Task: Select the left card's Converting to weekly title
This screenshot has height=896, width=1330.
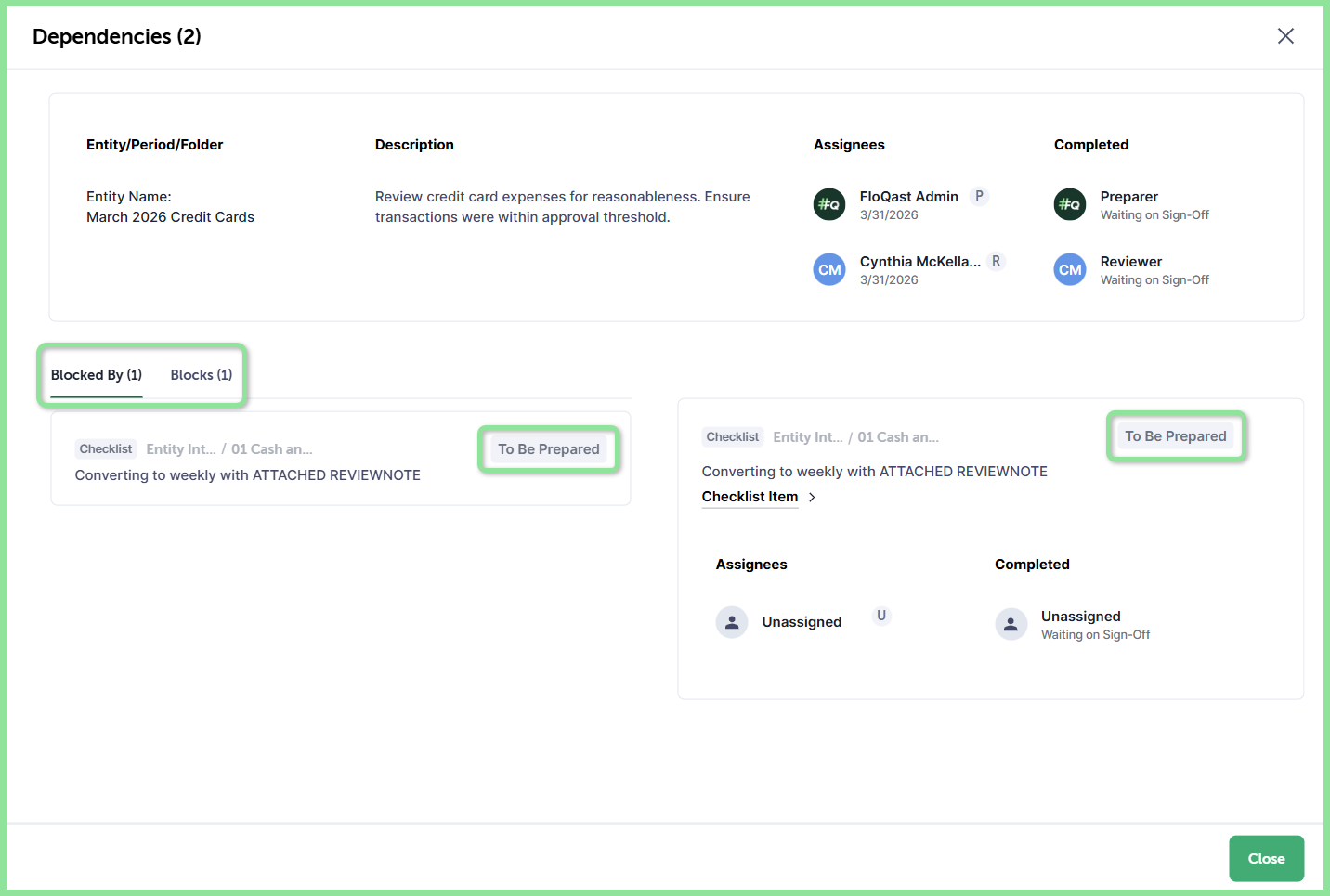Action: (x=248, y=475)
